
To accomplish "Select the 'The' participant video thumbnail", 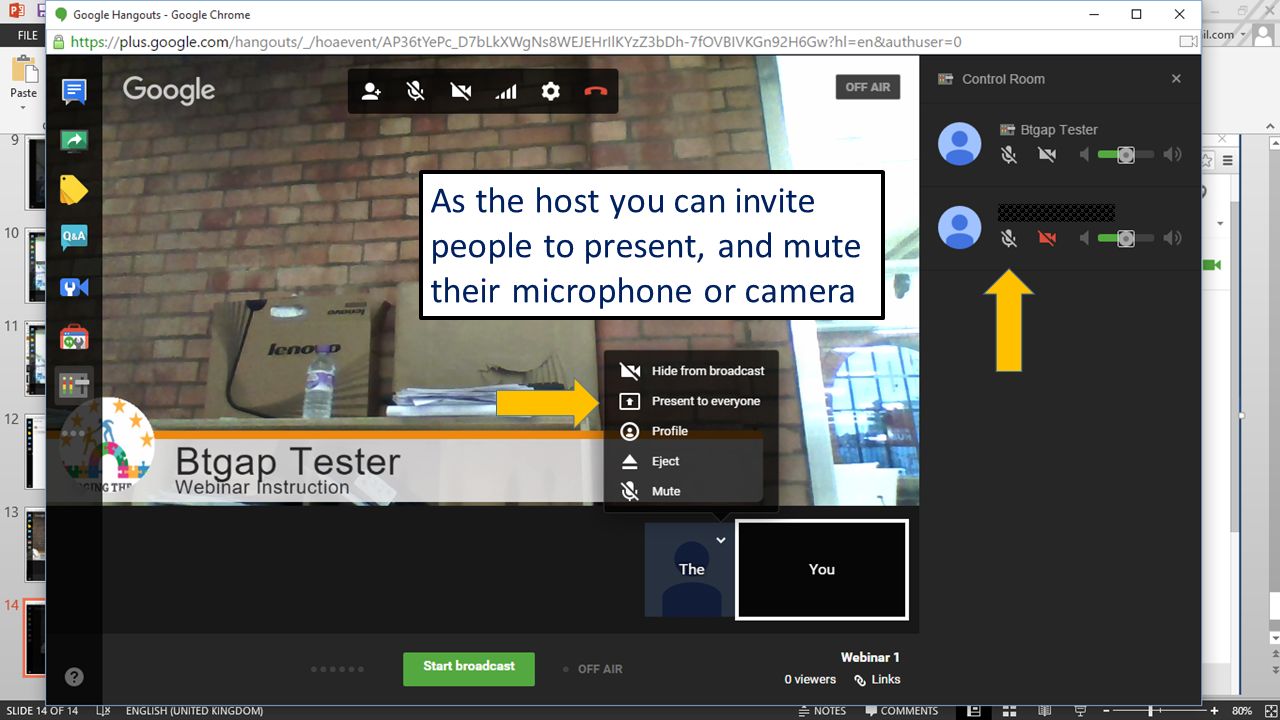I will 689,569.
